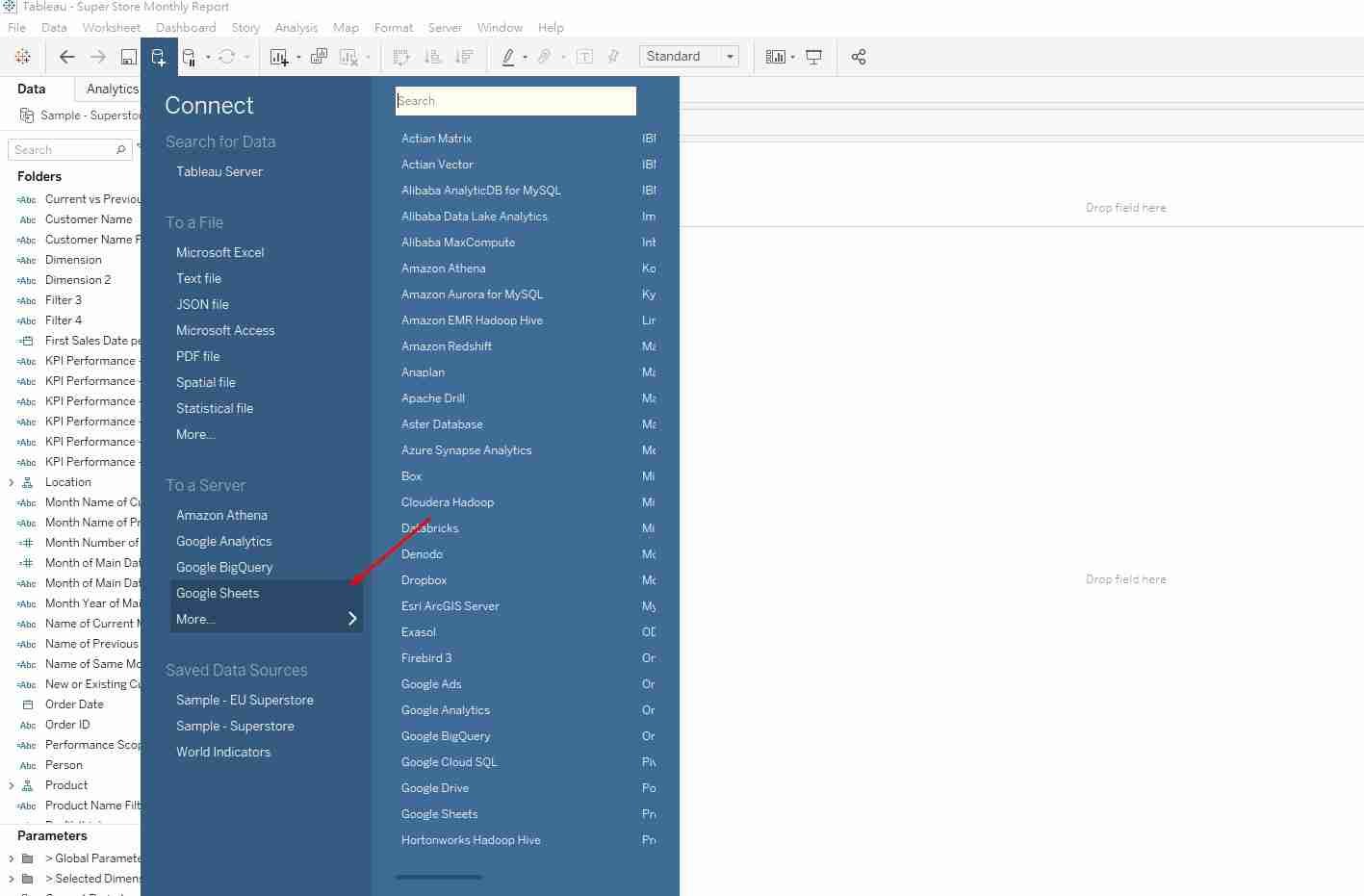This screenshot has width=1364, height=896.
Task: Choose Microsoft Excel file connector
Action: tap(219, 252)
